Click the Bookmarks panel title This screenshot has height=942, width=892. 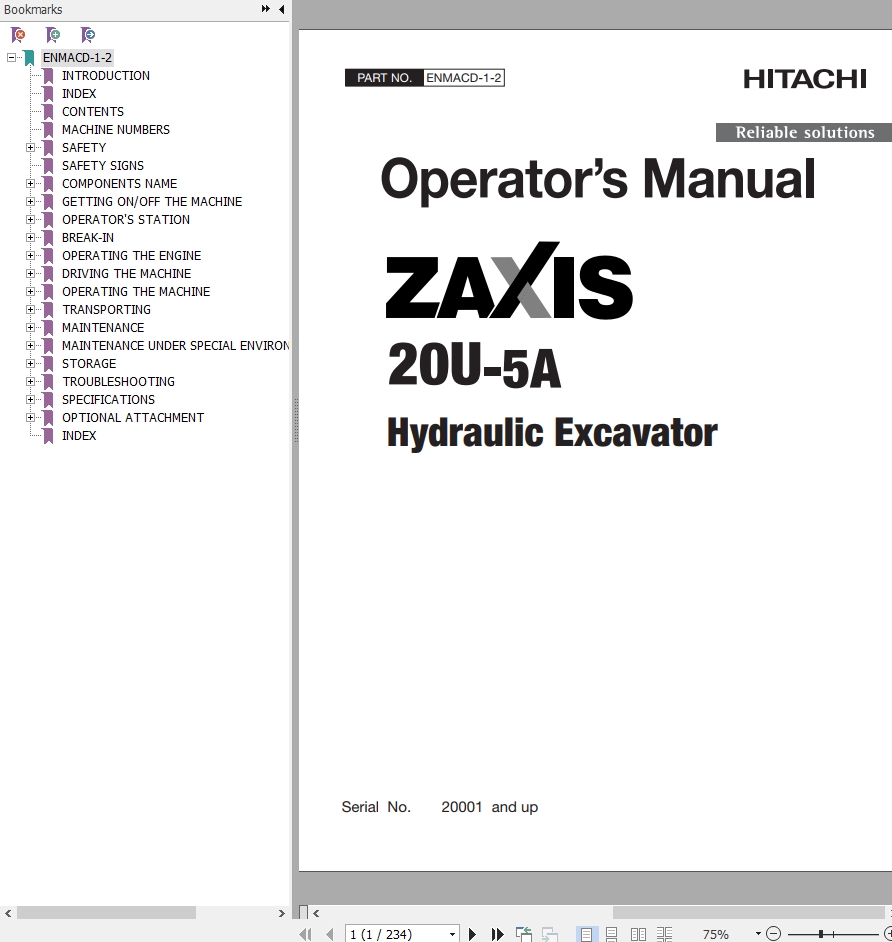click(33, 10)
